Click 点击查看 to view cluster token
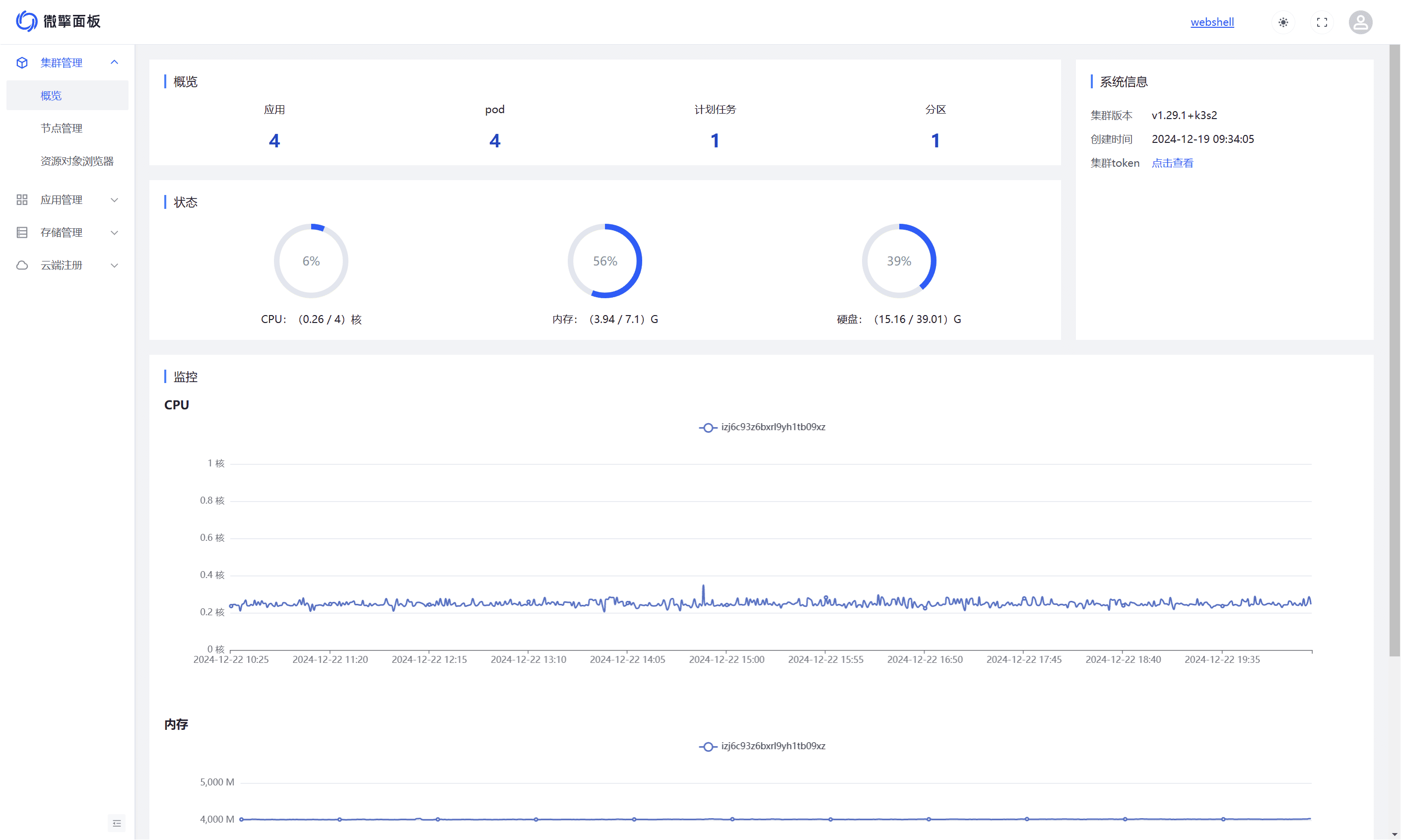This screenshot has width=1401, height=840. point(1172,163)
